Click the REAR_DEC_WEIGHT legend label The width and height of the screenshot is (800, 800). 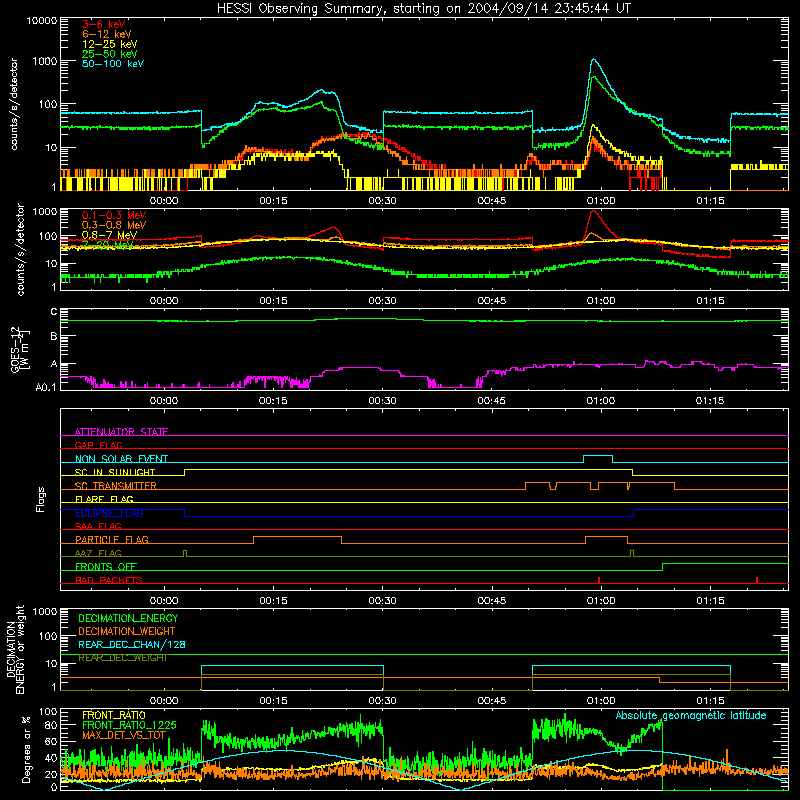122,658
